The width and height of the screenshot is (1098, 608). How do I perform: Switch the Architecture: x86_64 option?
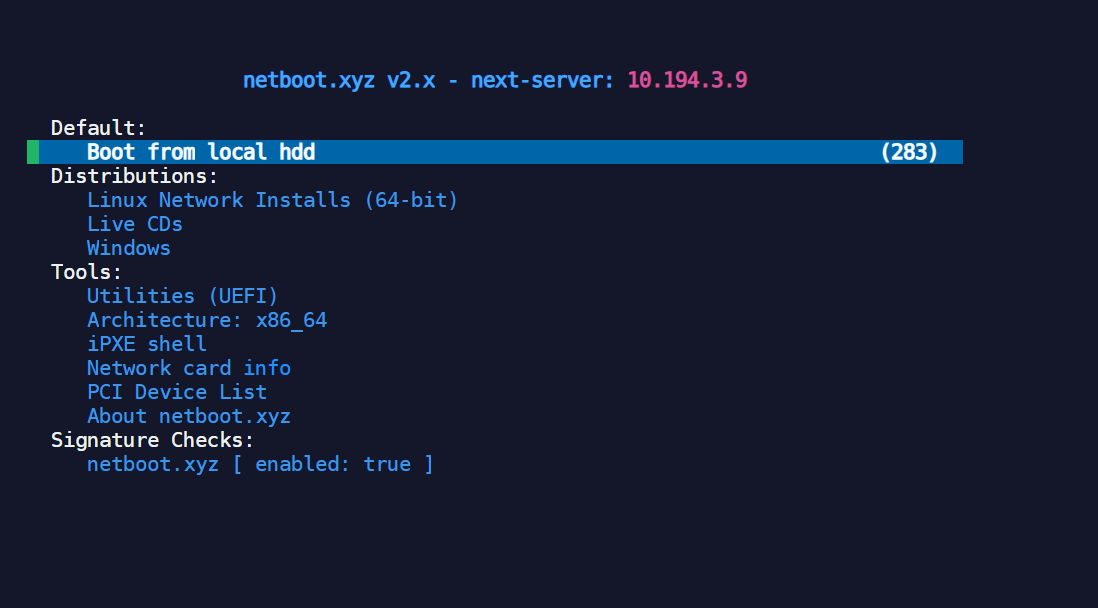(x=206, y=320)
